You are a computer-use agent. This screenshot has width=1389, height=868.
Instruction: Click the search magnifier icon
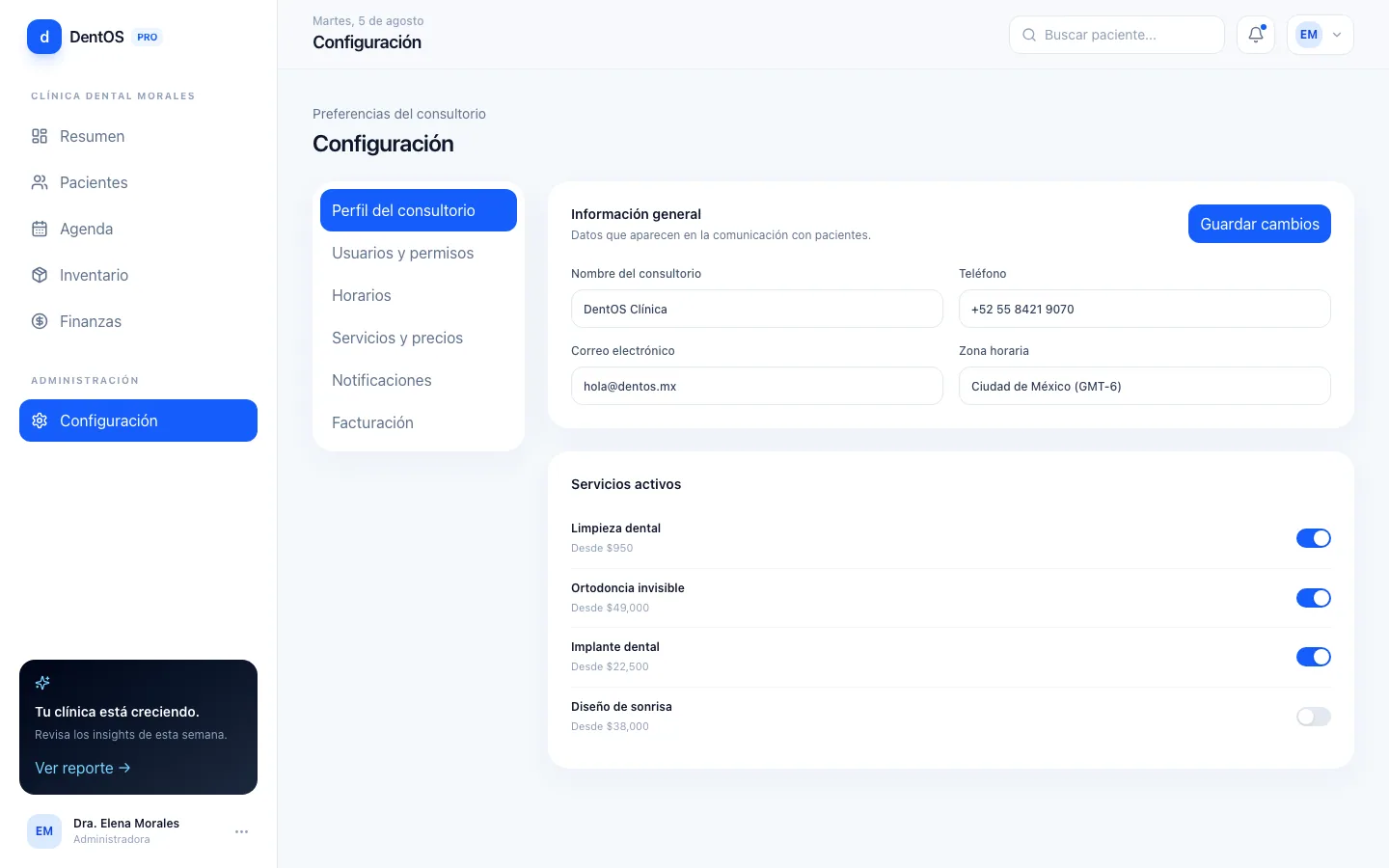[x=1029, y=35]
